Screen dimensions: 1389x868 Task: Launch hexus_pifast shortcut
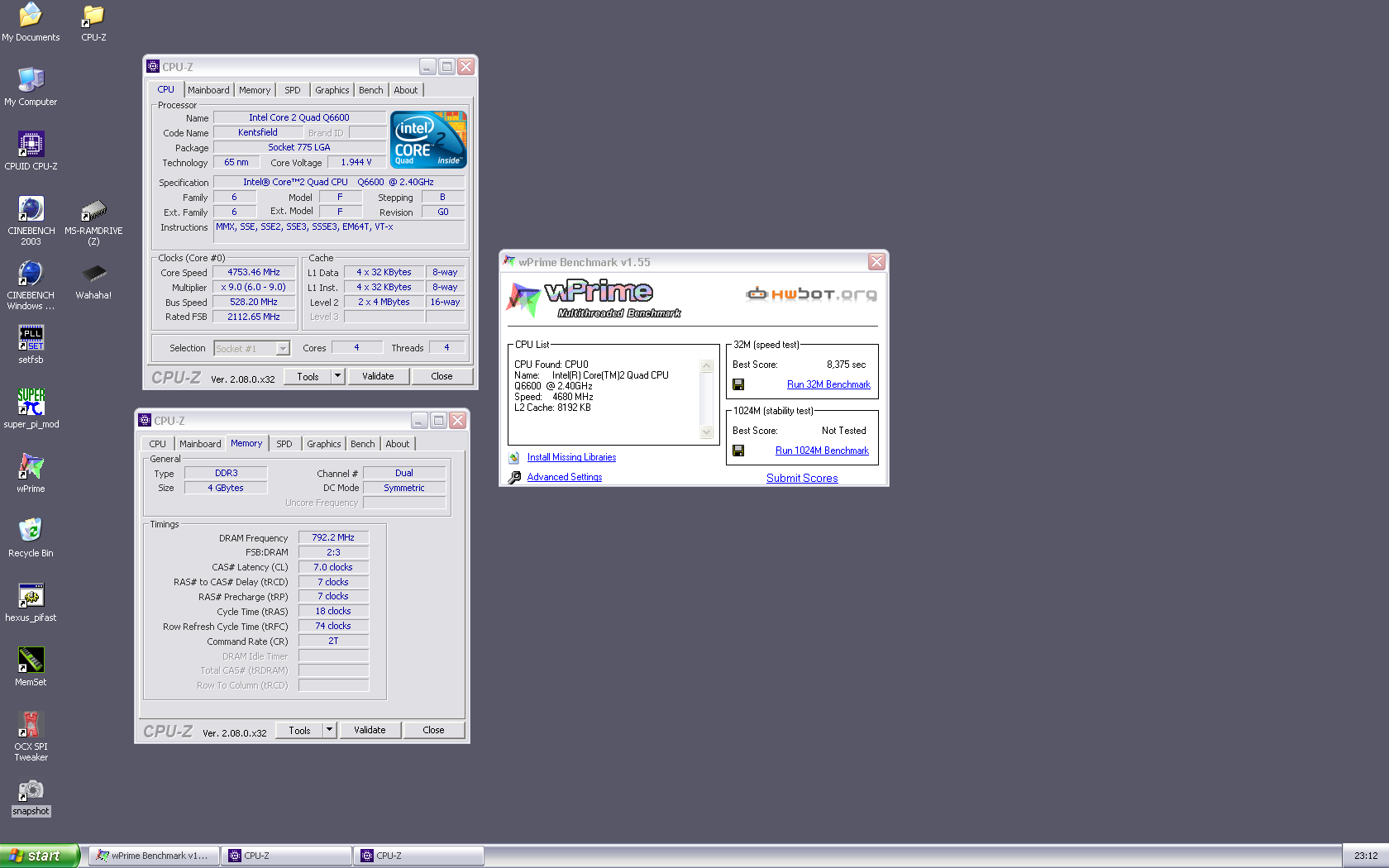tap(31, 603)
